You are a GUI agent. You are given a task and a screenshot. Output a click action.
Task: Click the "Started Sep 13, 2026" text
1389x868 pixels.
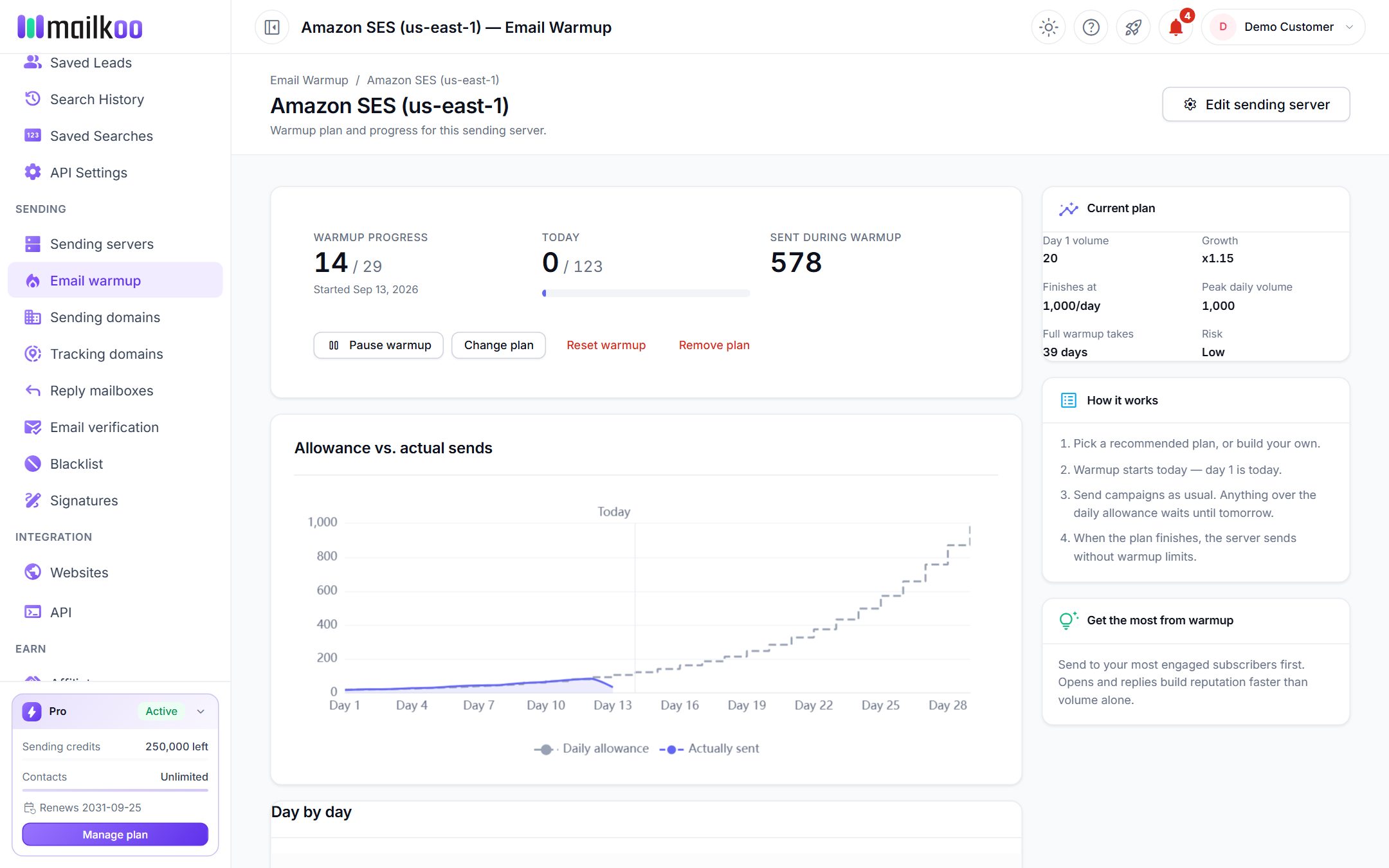[x=366, y=289]
